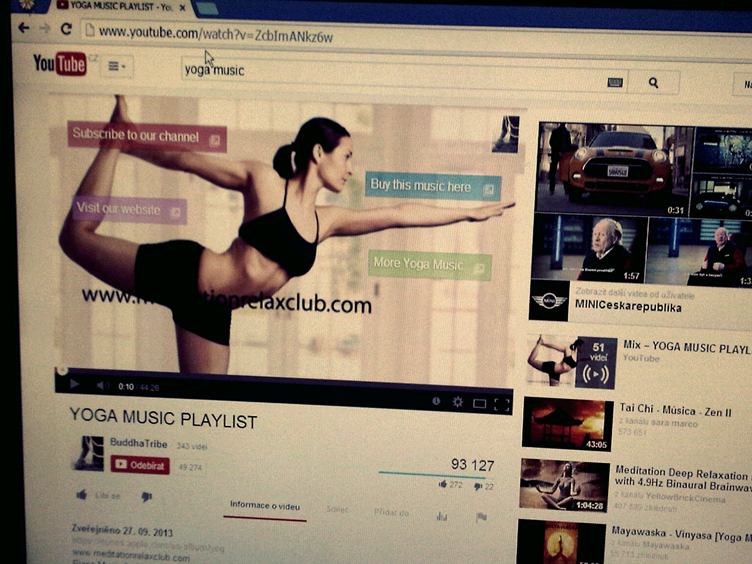Open the on-screen keyboard icon in search box
Image resolution: width=752 pixels, height=564 pixels.
click(615, 83)
